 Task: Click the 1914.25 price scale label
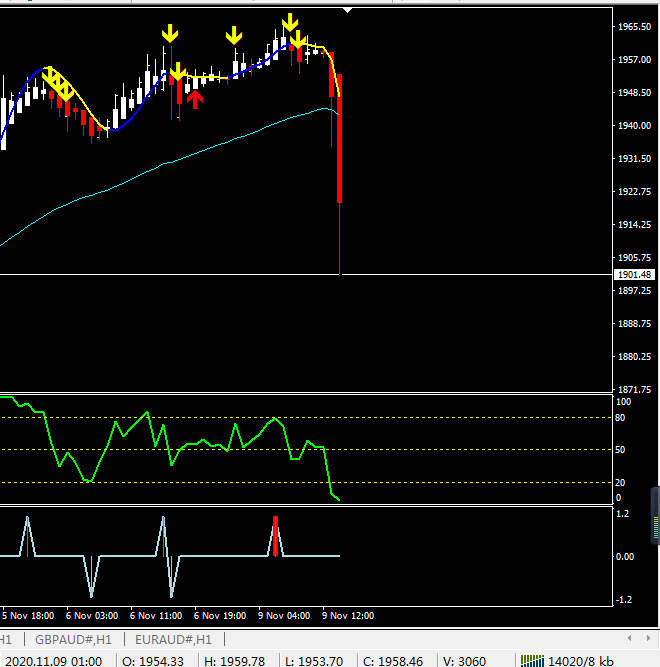(634, 225)
